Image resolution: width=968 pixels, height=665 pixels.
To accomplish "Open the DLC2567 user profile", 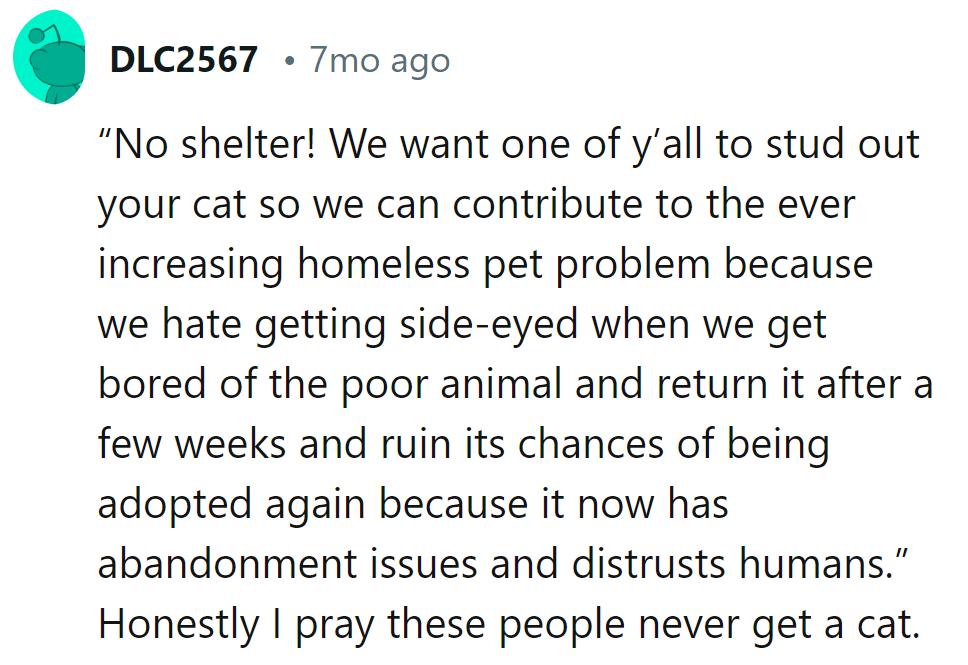I will click(x=183, y=61).
